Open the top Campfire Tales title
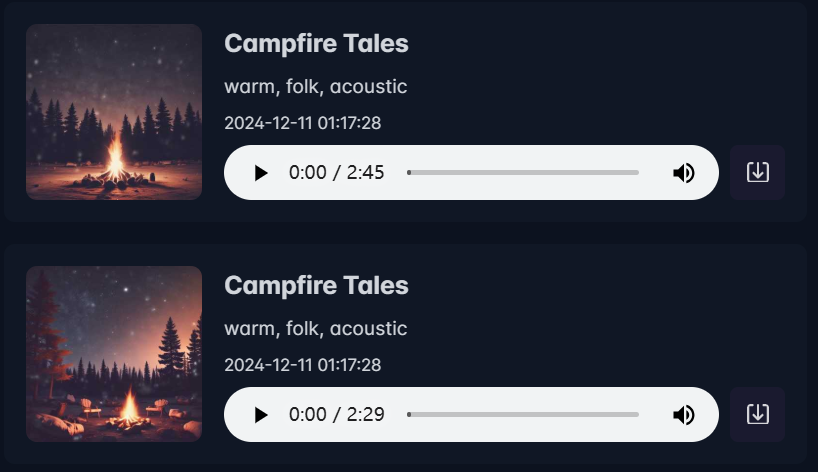The image size is (818, 472). pos(316,43)
